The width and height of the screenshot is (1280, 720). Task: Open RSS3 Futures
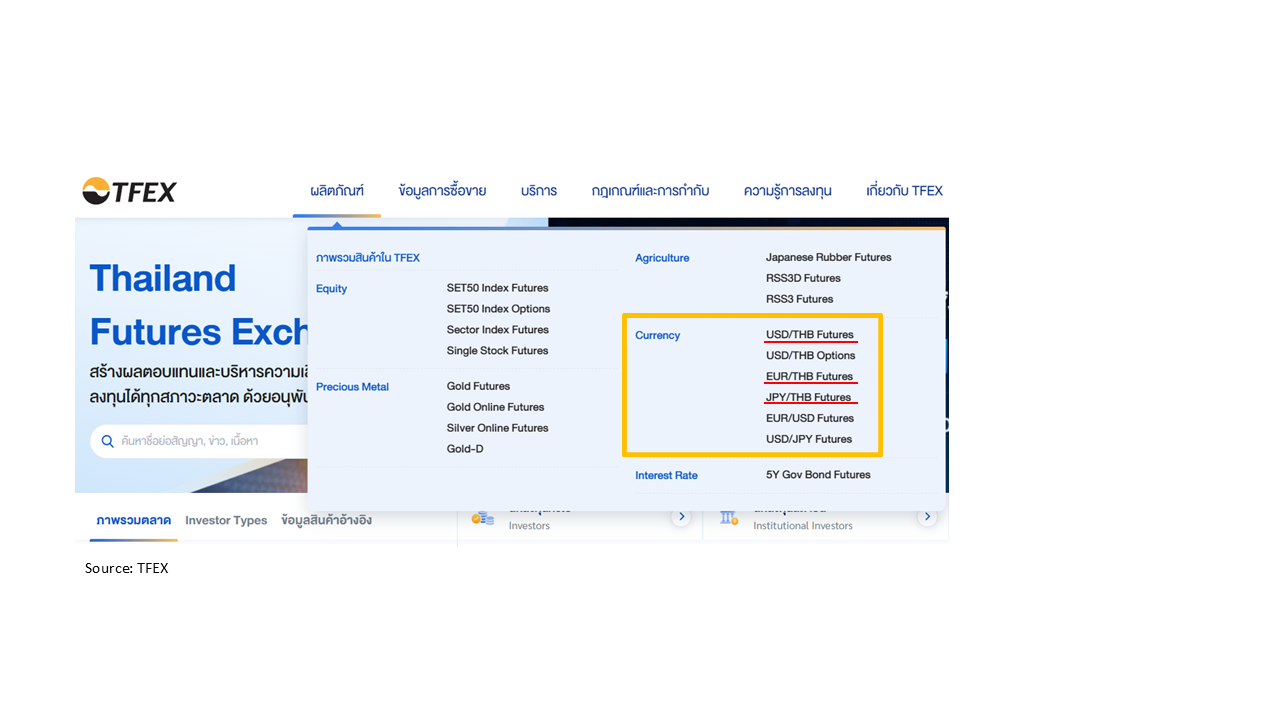click(800, 299)
